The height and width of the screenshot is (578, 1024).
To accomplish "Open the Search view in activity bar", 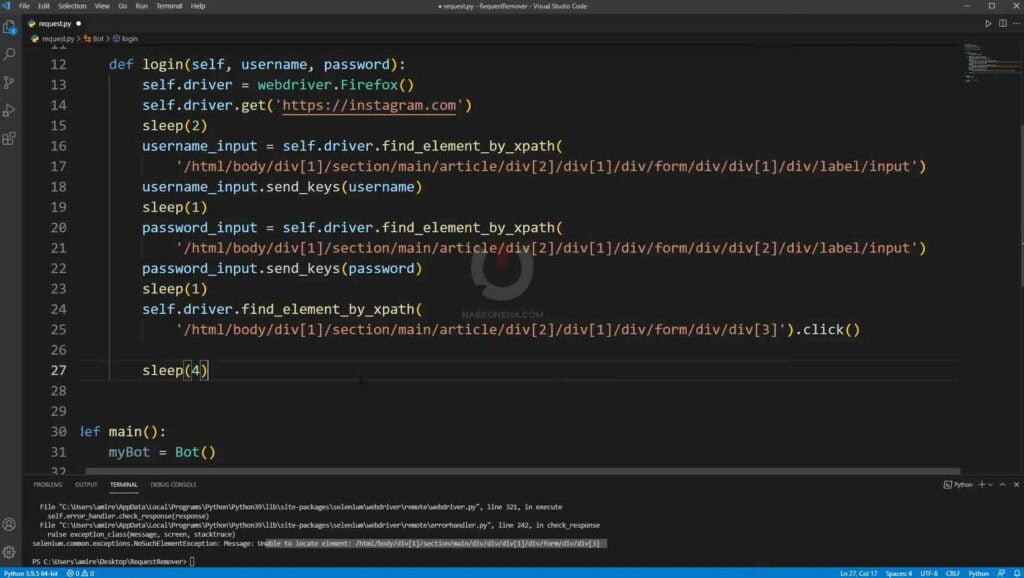I will 9,55.
